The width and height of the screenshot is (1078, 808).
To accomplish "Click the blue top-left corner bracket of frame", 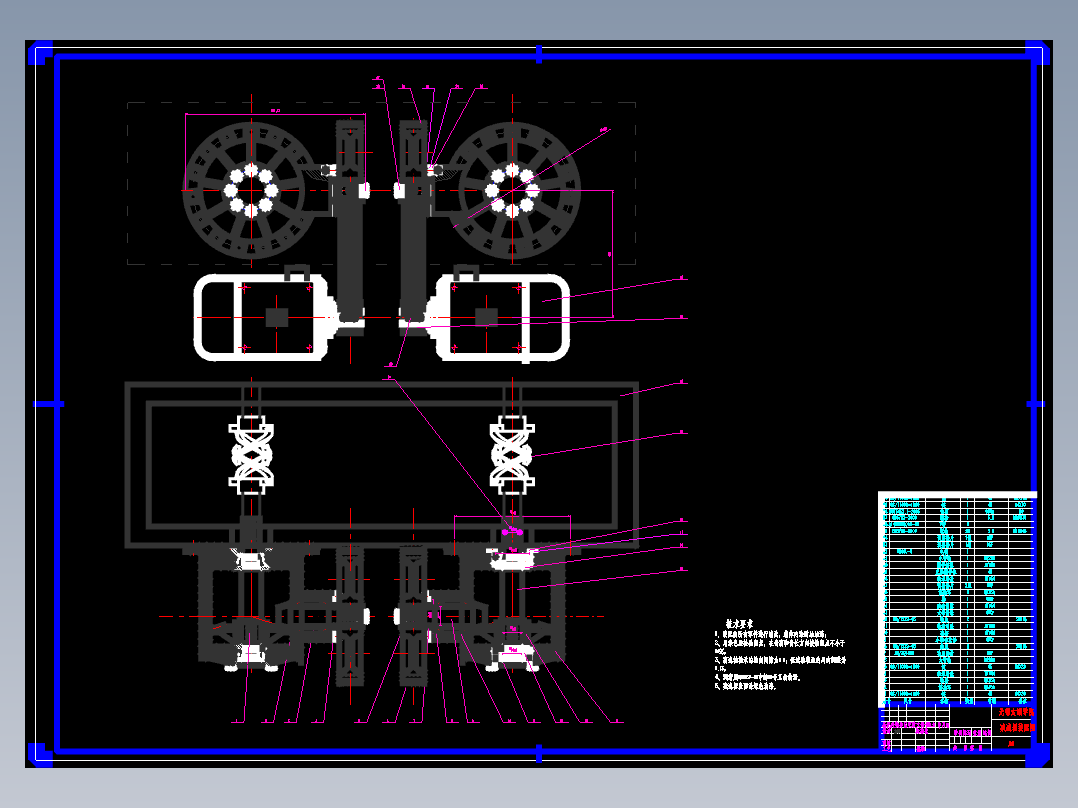I will pyautogui.click(x=41, y=54).
